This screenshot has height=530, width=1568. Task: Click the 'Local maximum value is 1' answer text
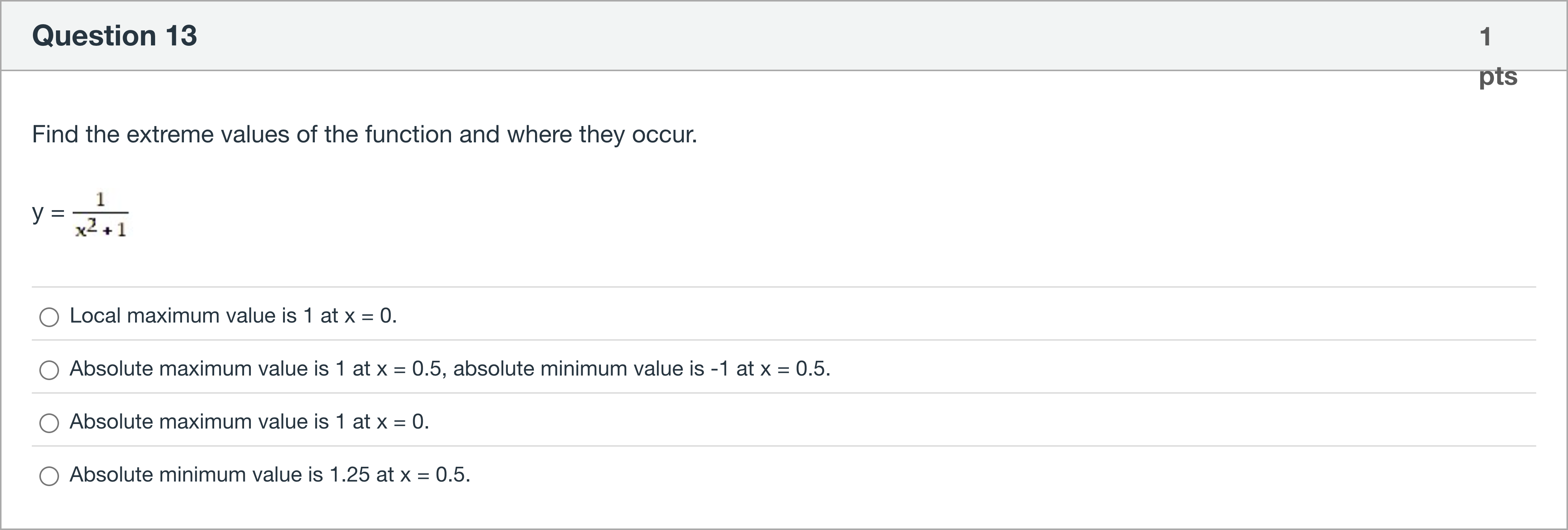click(233, 316)
